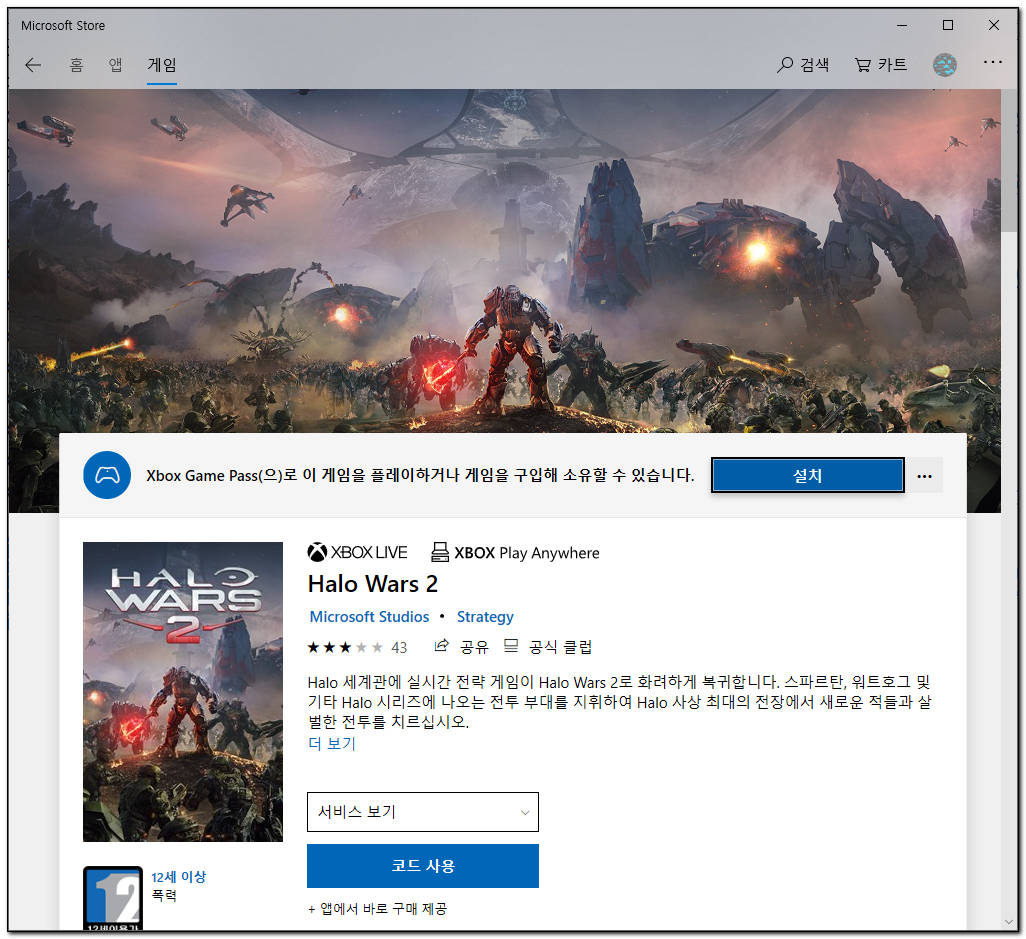Expand description with 더 보기
The width and height of the screenshot is (1026, 939).
(x=332, y=743)
